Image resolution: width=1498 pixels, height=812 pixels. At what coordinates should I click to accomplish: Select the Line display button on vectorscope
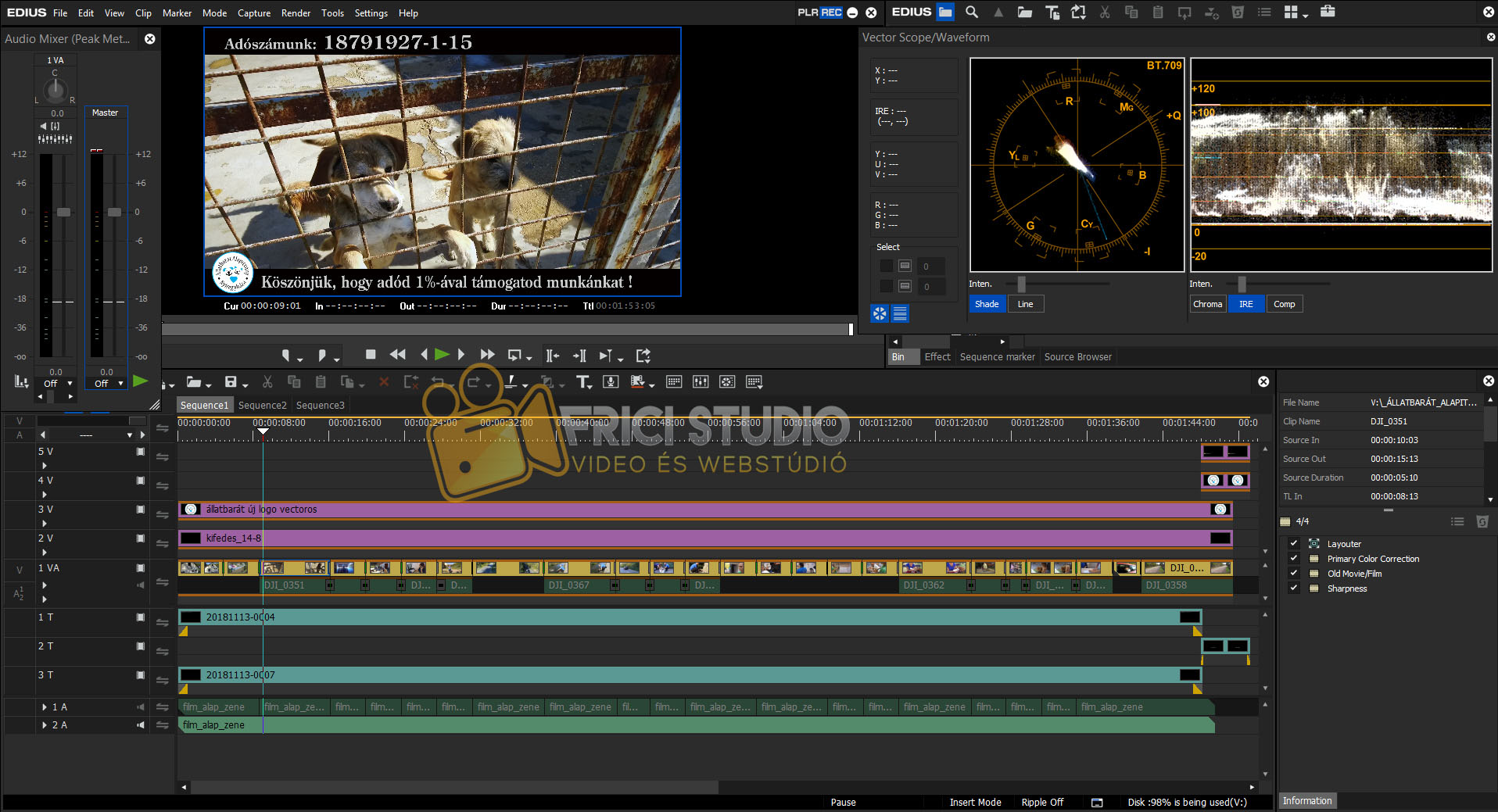coord(1025,304)
